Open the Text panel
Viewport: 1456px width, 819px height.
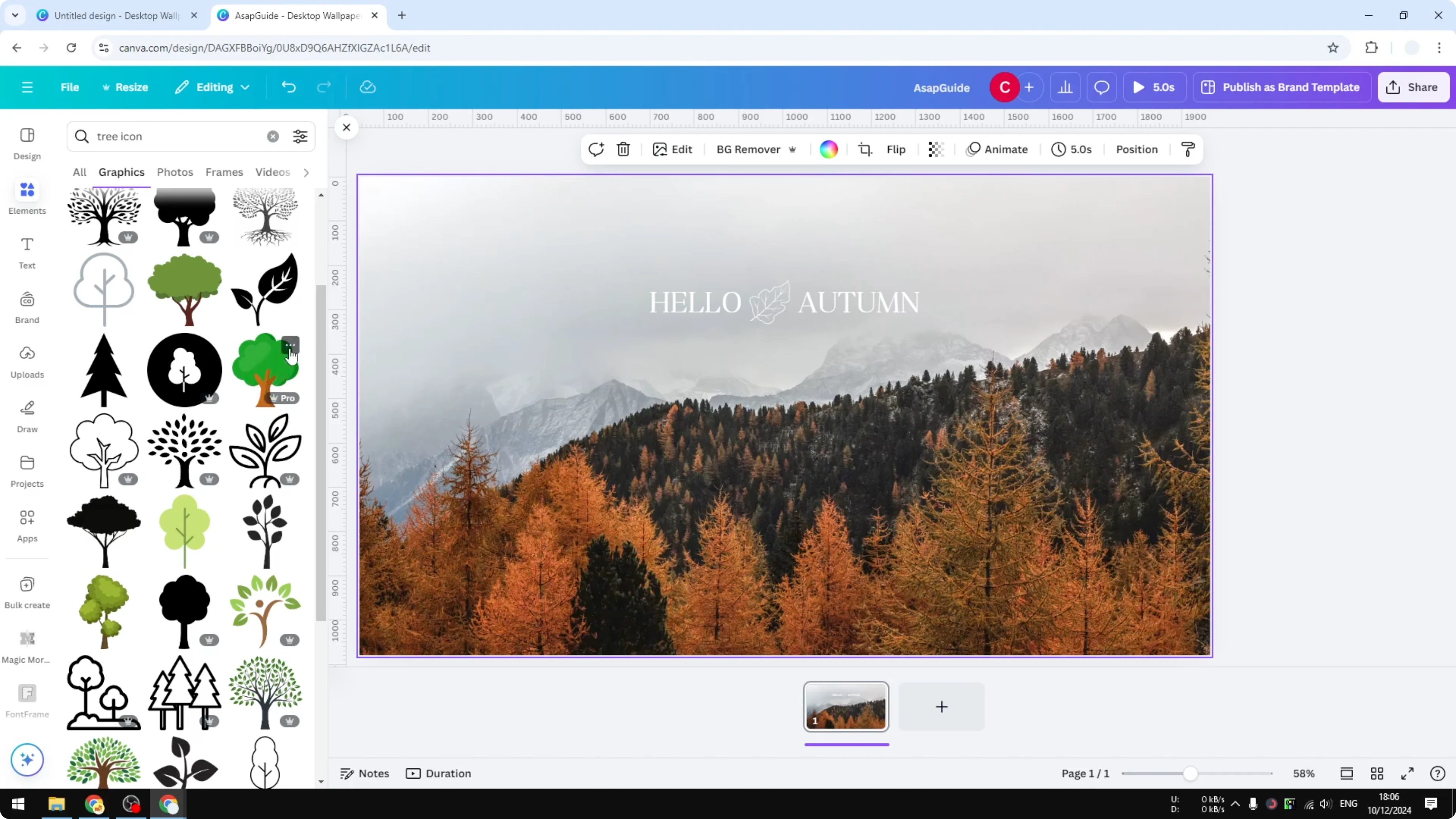coord(27,252)
